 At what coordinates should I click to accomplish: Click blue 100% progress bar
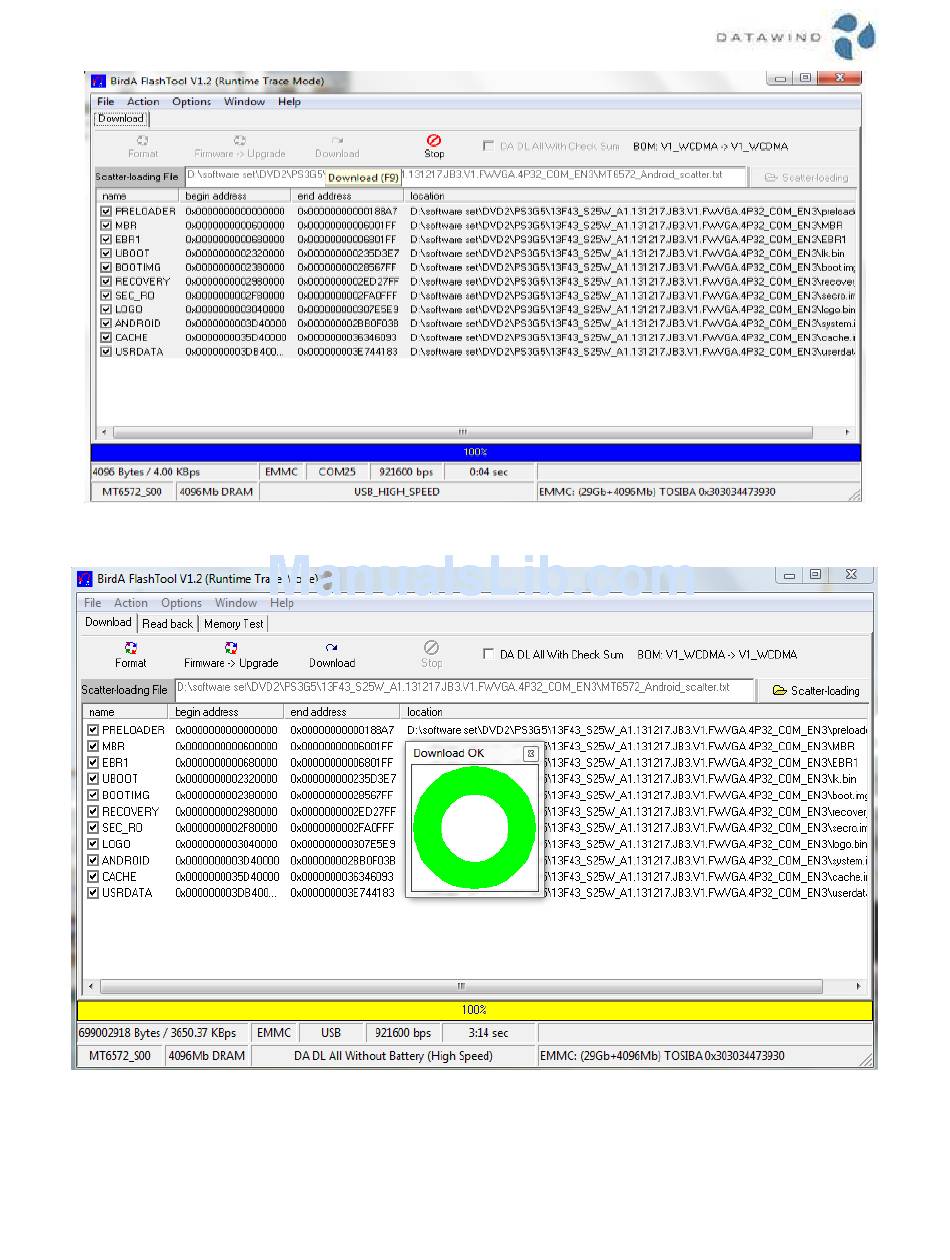coord(475,452)
